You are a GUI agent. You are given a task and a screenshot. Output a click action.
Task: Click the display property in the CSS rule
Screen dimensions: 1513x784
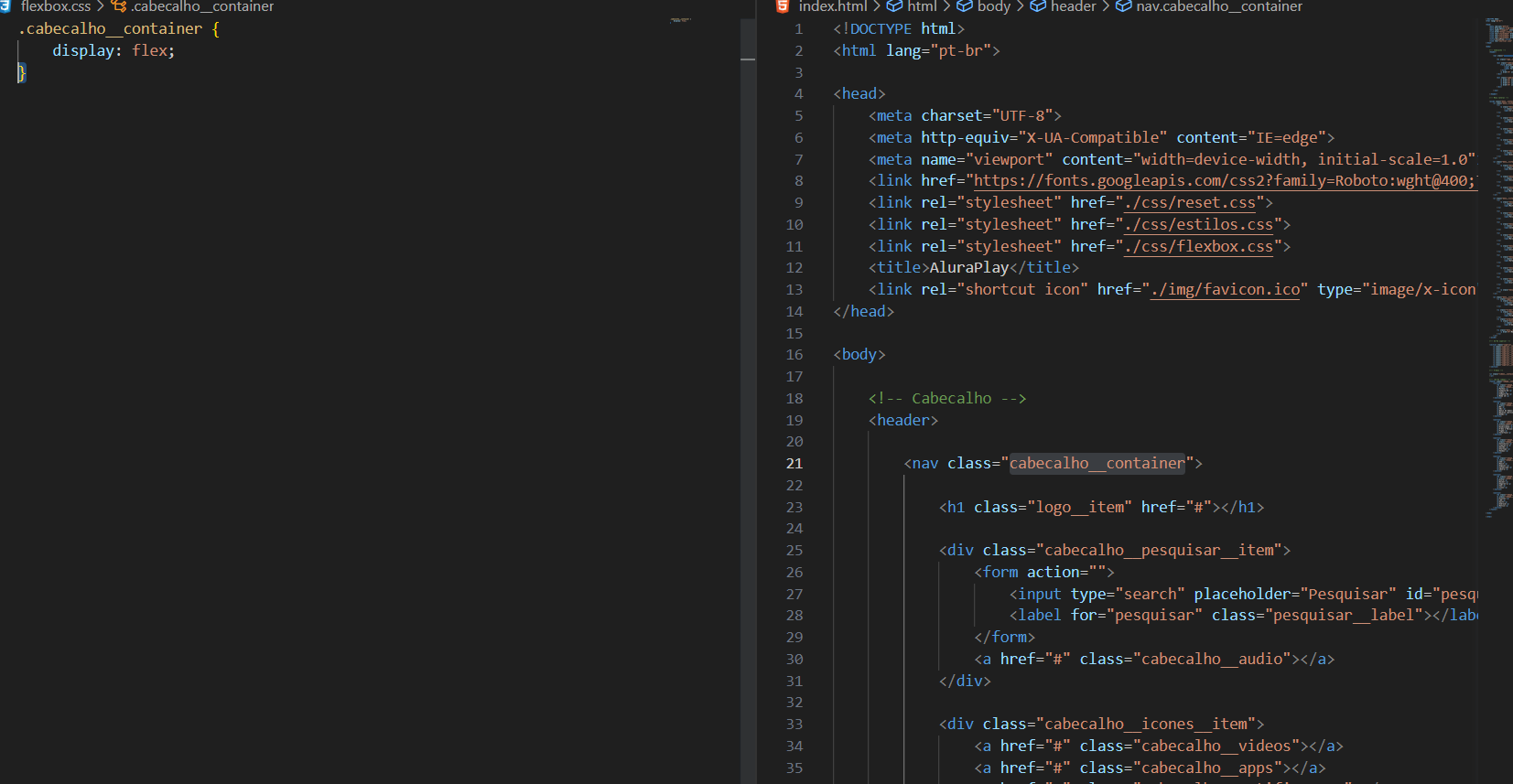click(83, 51)
